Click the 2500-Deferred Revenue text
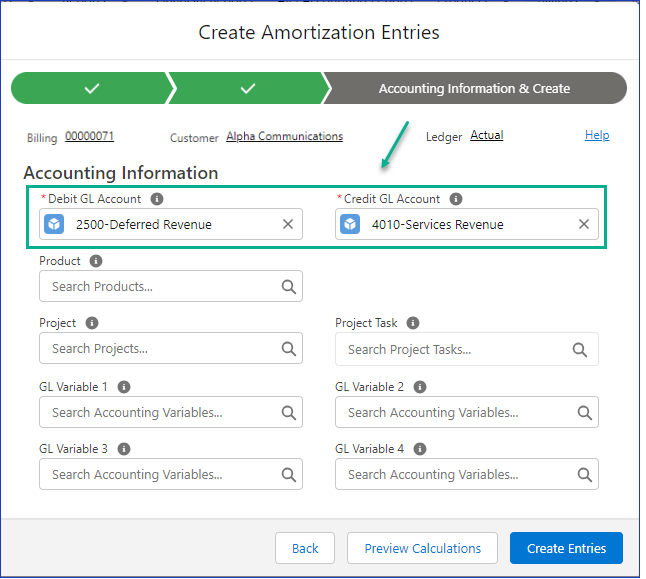The height and width of the screenshot is (579, 646). click(x=144, y=225)
